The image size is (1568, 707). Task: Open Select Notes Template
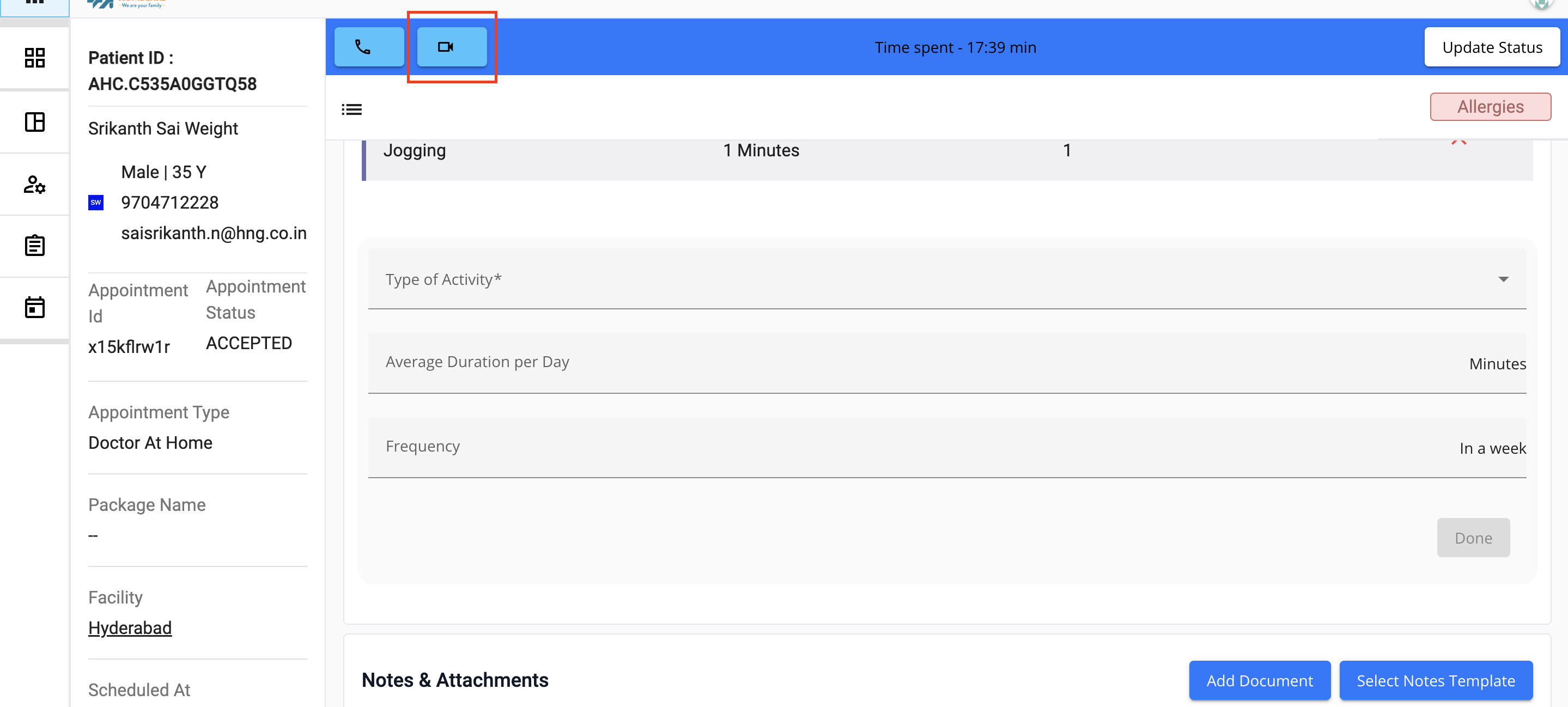point(1435,680)
